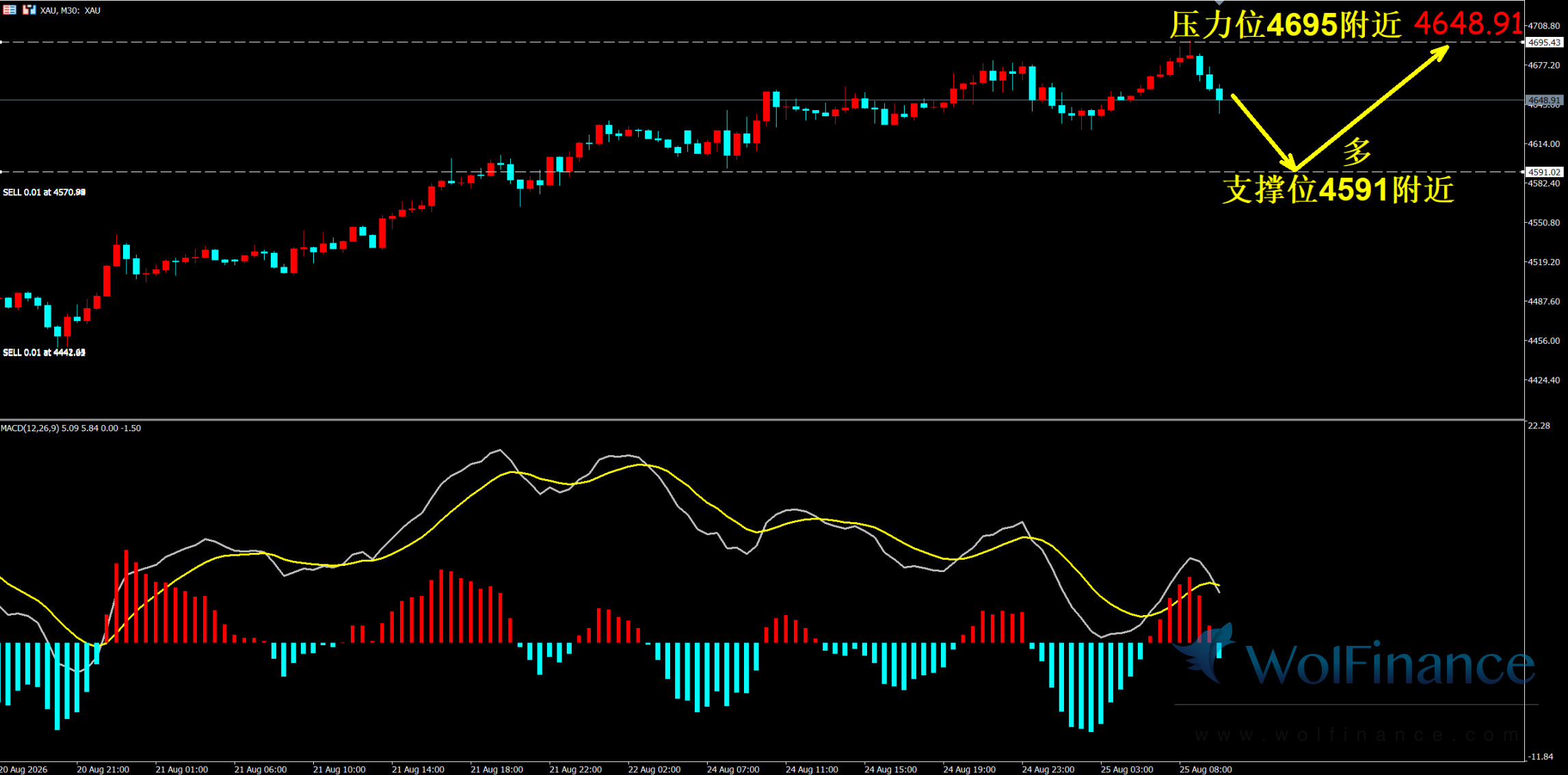This screenshot has height=775, width=1568.
Task: Click the '21 Aug 18:00' time label
Action: tap(497, 770)
